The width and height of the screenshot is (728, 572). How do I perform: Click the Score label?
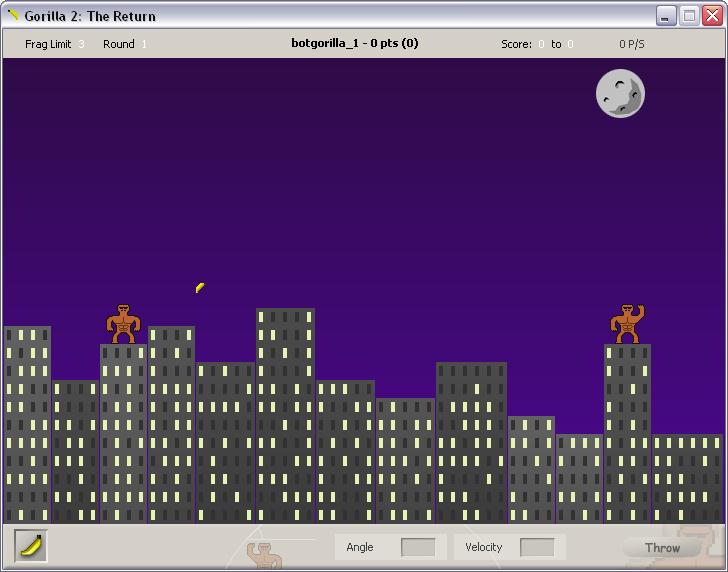(x=516, y=44)
